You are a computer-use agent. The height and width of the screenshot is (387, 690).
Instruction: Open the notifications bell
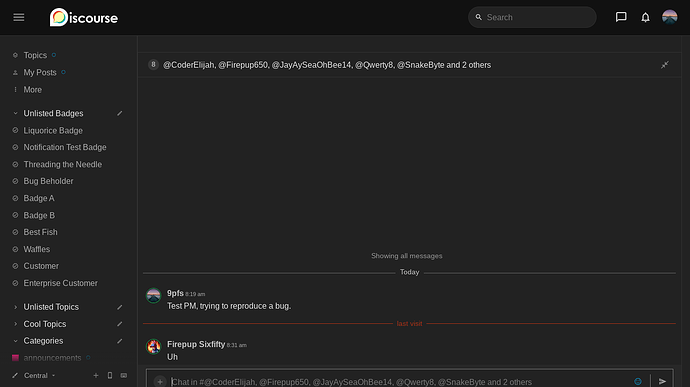pos(645,17)
